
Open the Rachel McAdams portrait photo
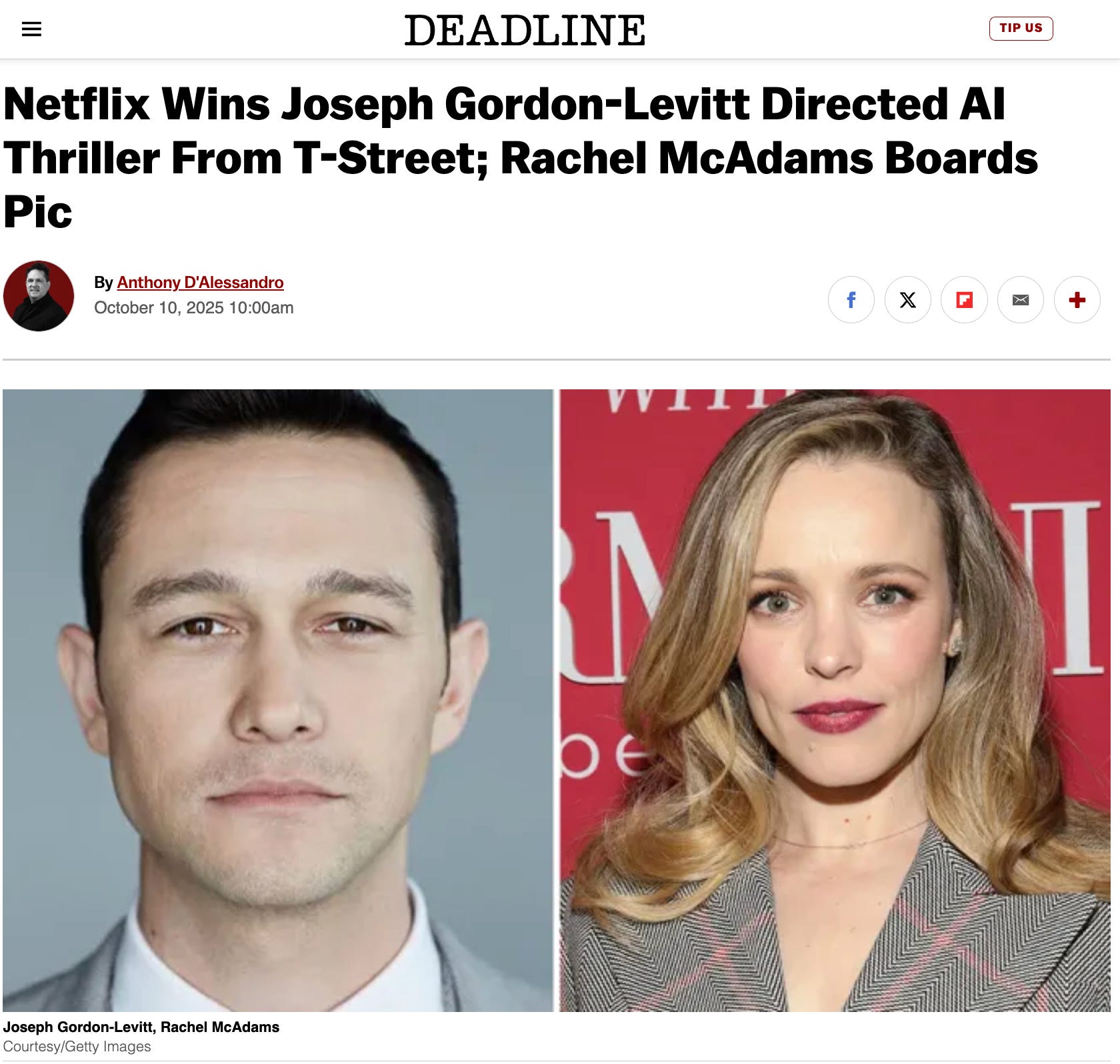(x=835, y=700)
